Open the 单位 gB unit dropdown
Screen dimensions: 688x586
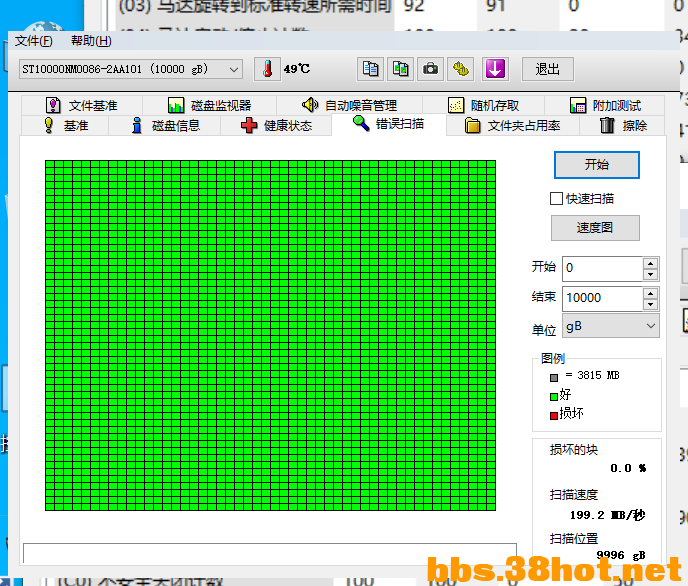611,326
